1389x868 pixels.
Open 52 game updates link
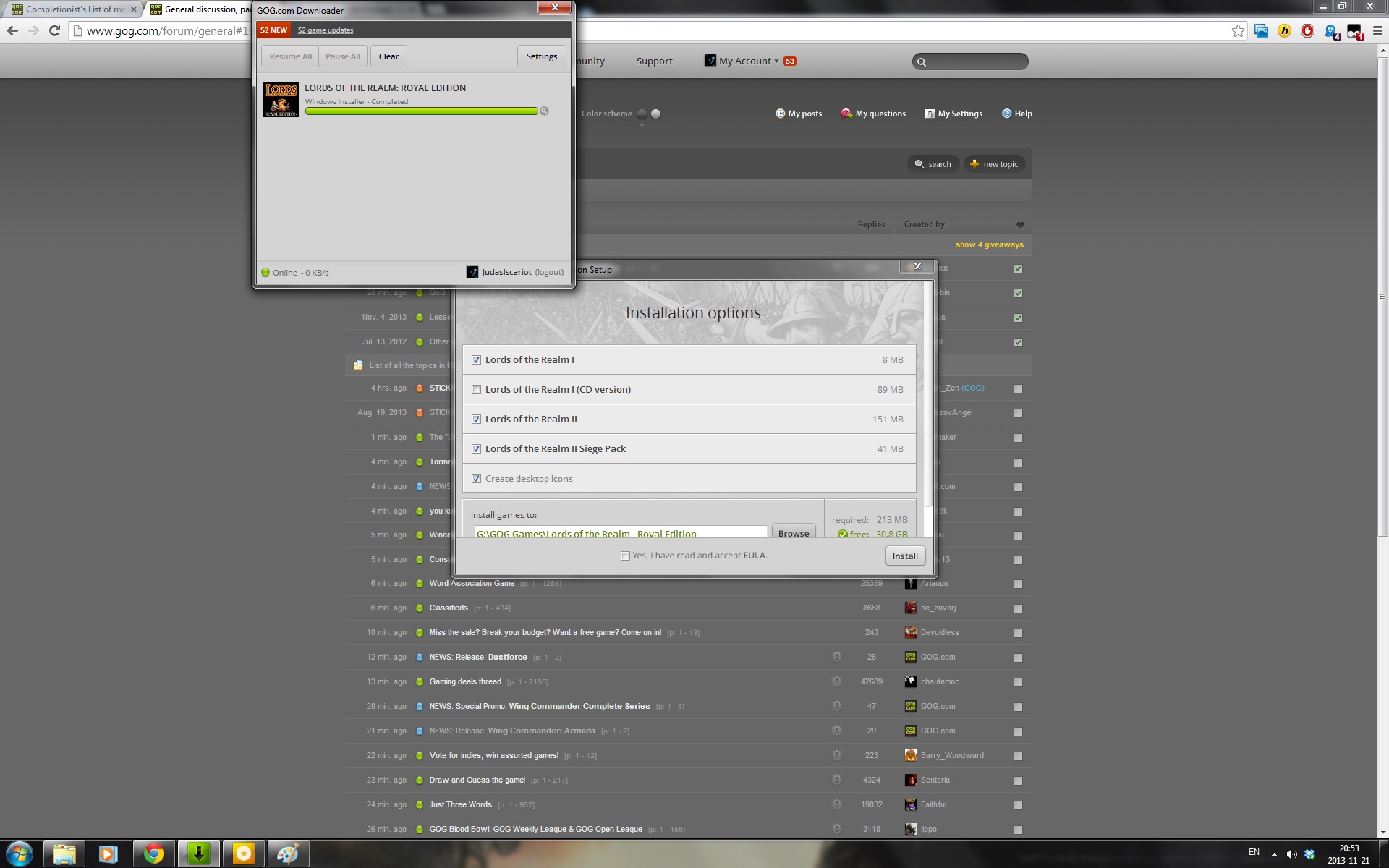click(x=326, y=30)
